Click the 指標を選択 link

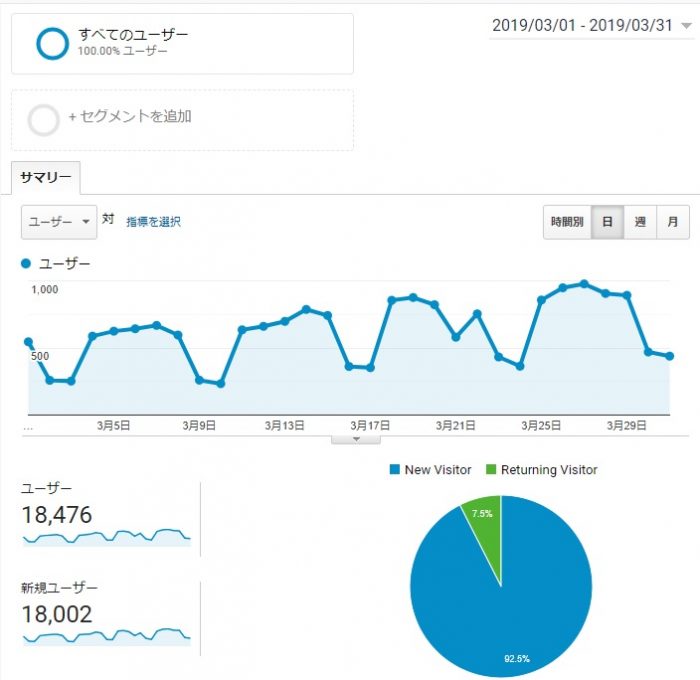coord(153,222)
